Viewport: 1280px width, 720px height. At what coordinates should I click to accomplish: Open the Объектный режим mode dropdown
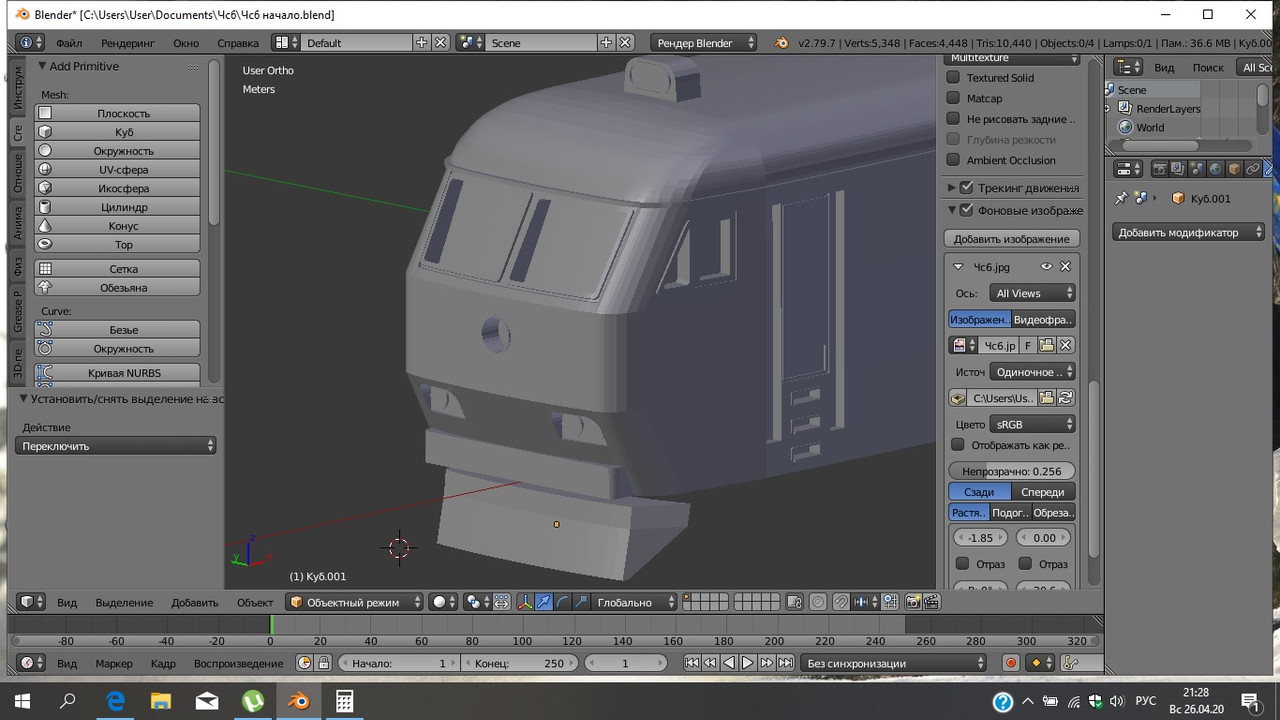point(356,602)
